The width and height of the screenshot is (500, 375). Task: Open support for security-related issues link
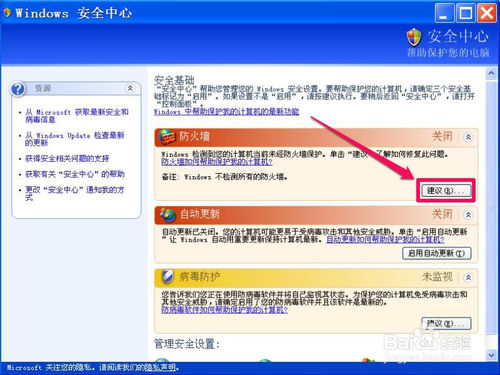(x=67, y=158)
